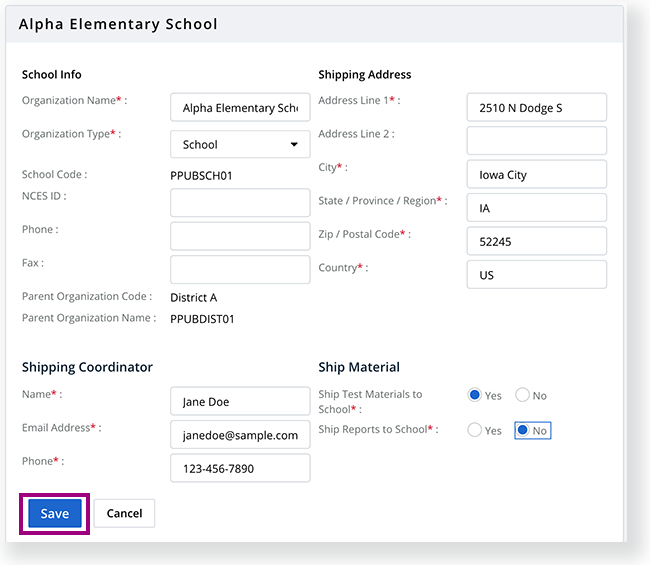Click the Address Line 2 label

tap(356, 134)
